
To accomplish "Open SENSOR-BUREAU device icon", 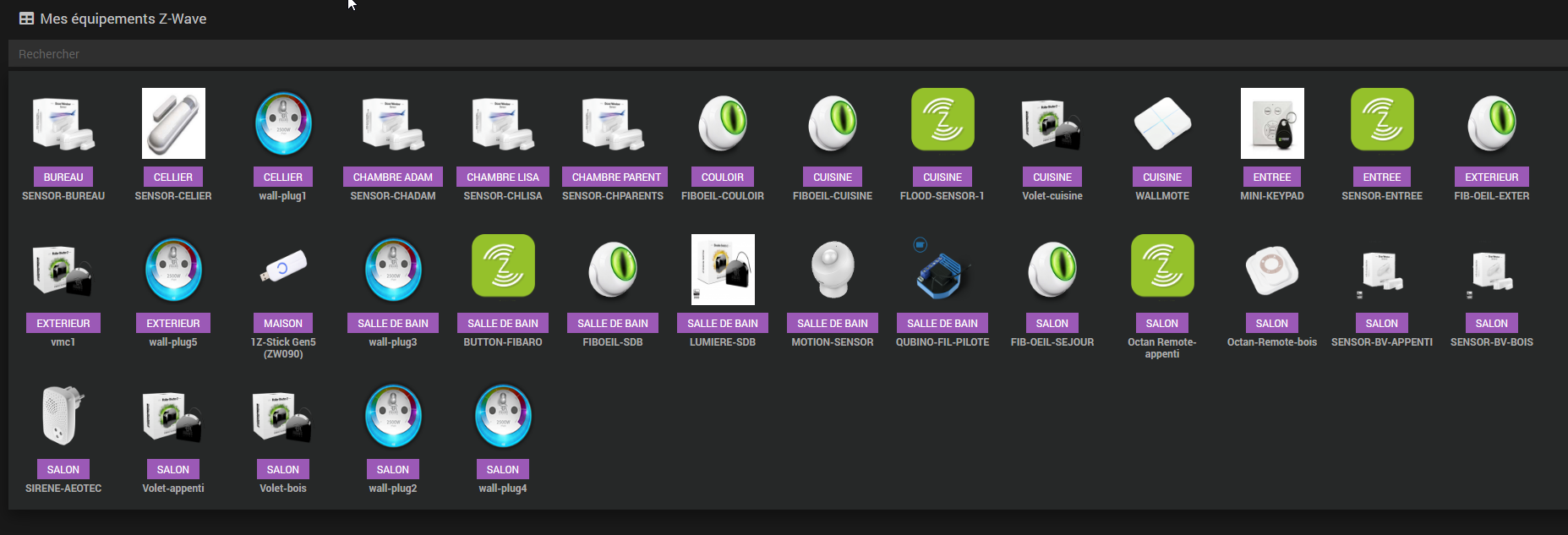I will [x=63, y=123].
